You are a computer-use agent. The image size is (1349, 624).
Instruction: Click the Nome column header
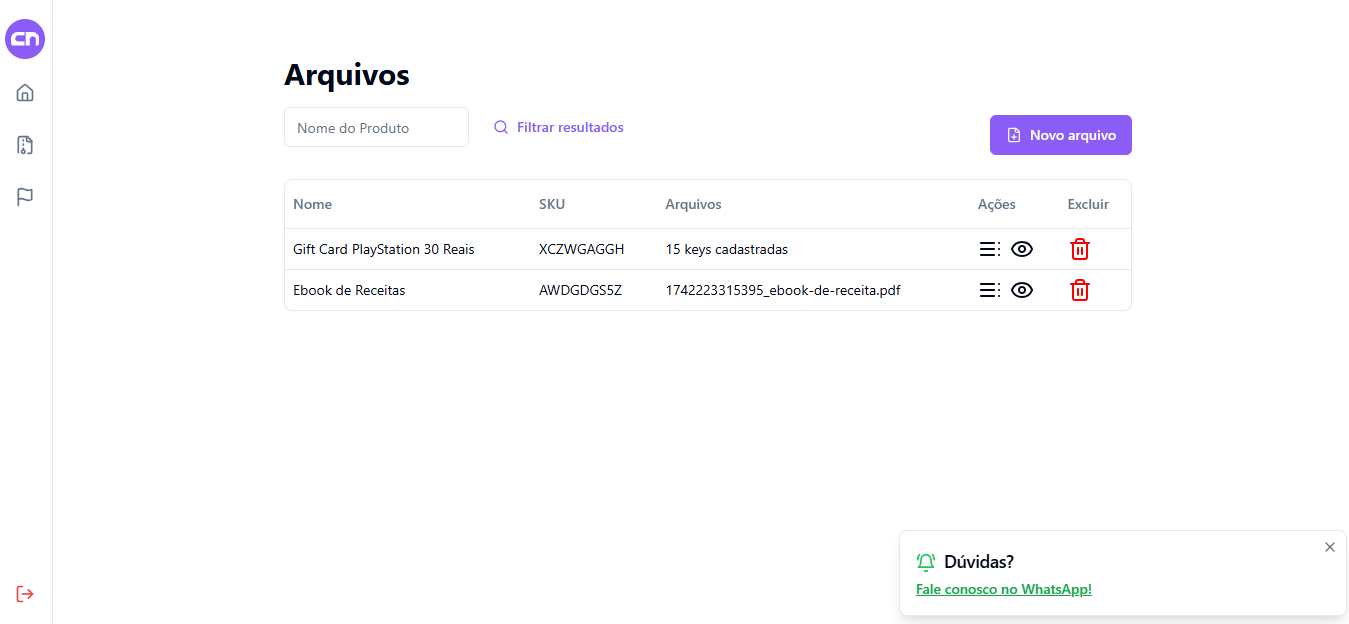point(312,204)
